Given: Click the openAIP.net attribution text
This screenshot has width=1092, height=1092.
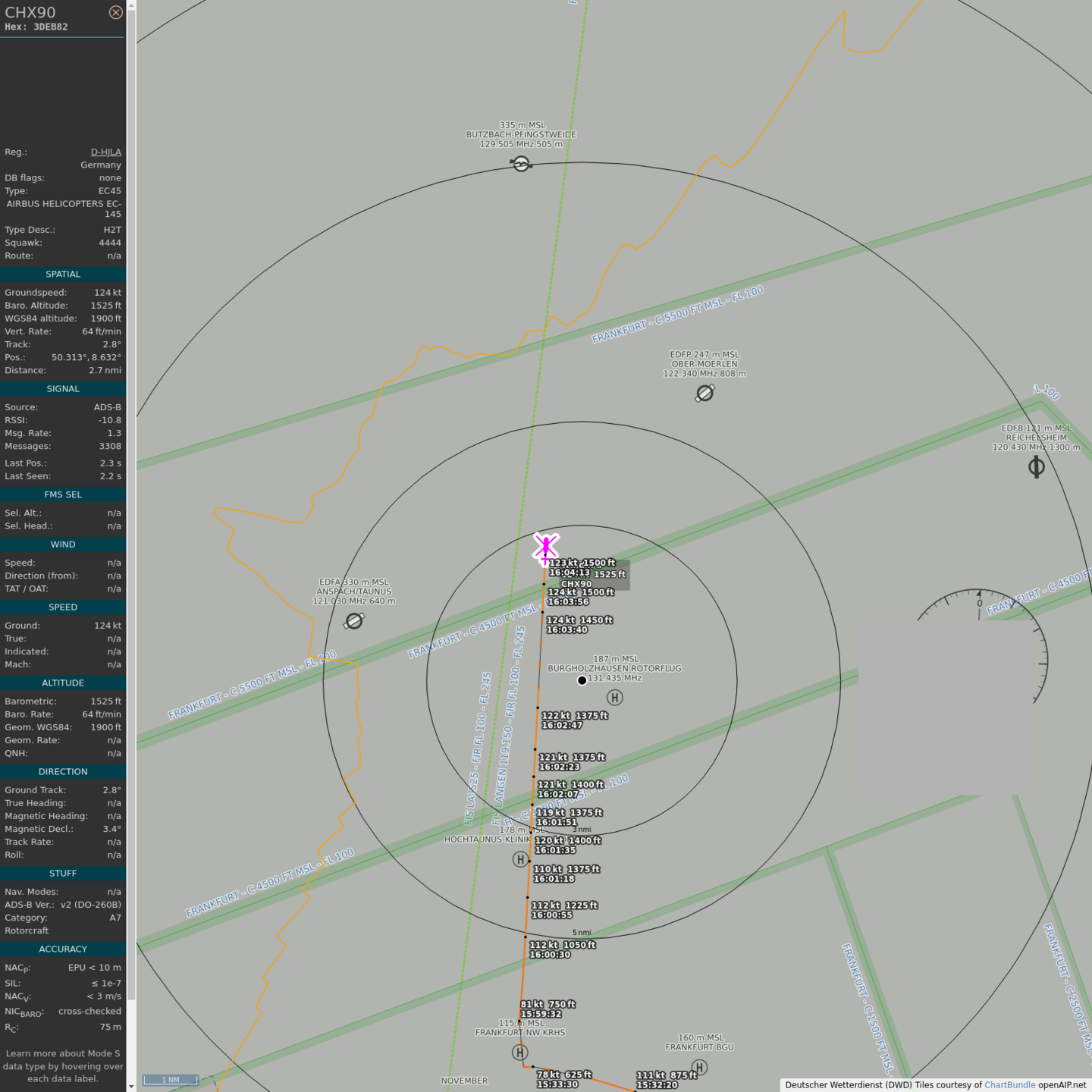Looking at the screenshot, I should [x=1062, y=1085].
